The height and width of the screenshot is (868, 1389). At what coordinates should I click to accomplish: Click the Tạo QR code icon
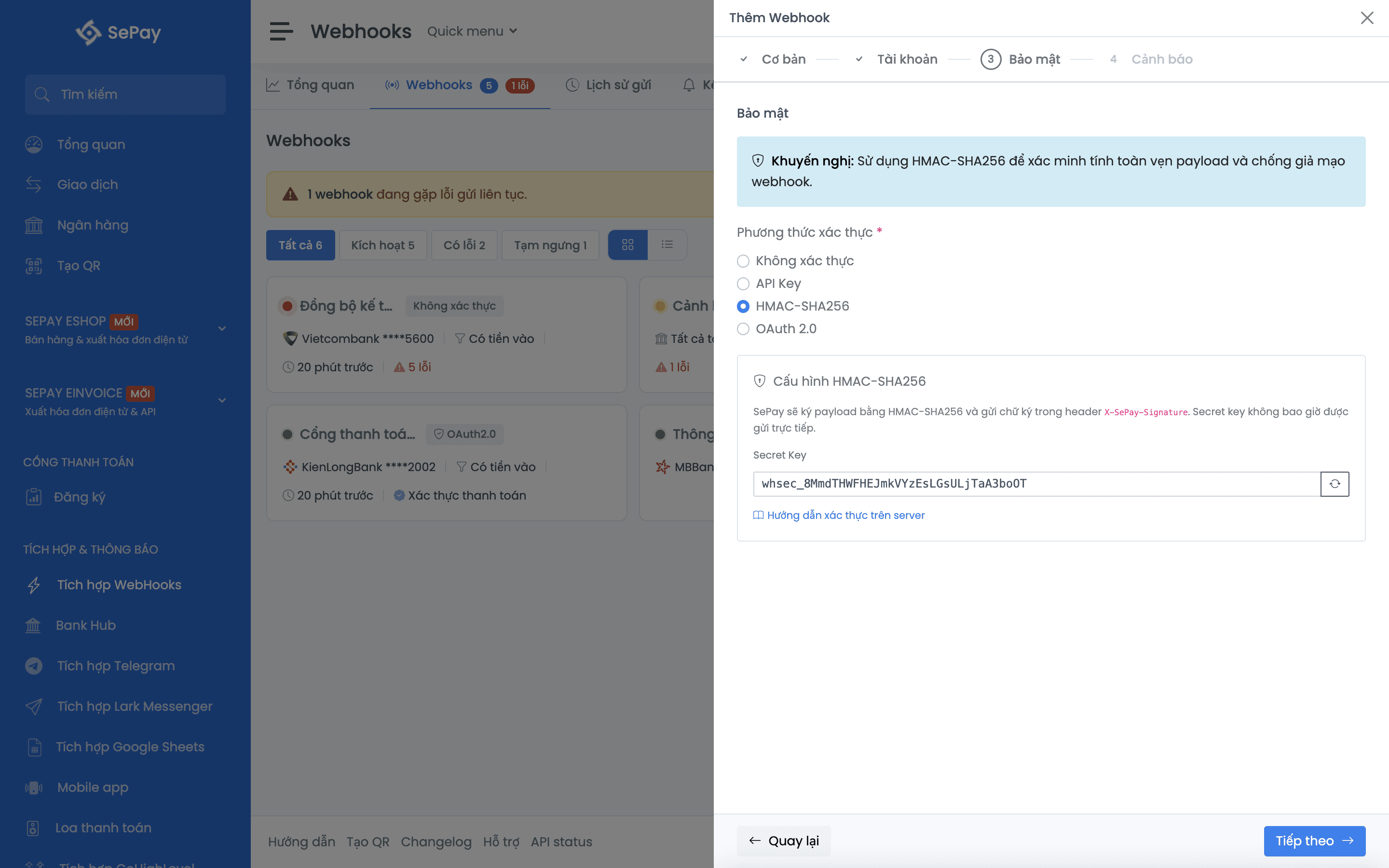(34, 266)
